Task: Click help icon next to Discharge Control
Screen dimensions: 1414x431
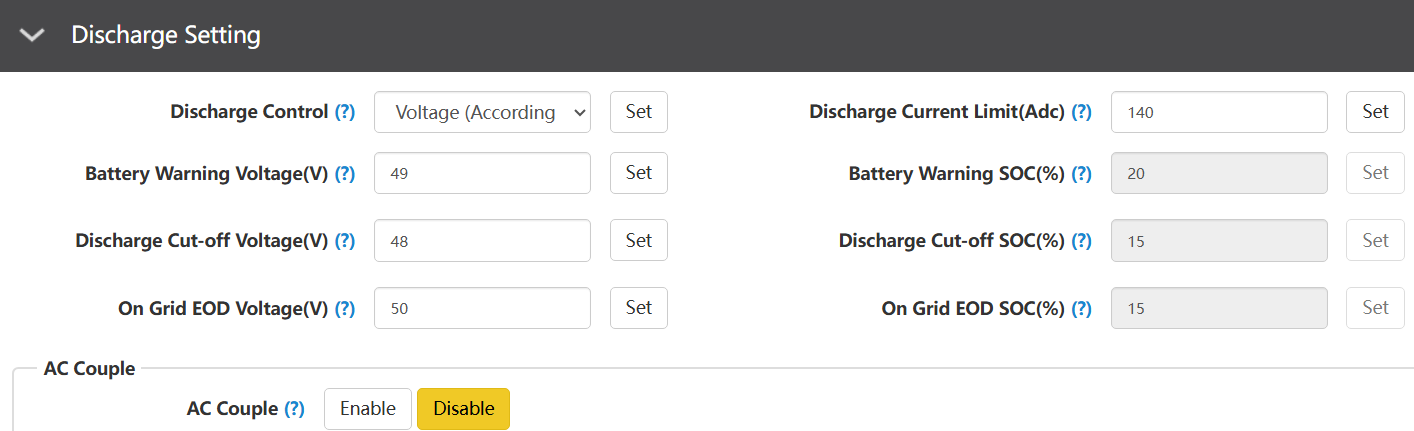Action: coord(344,112)
